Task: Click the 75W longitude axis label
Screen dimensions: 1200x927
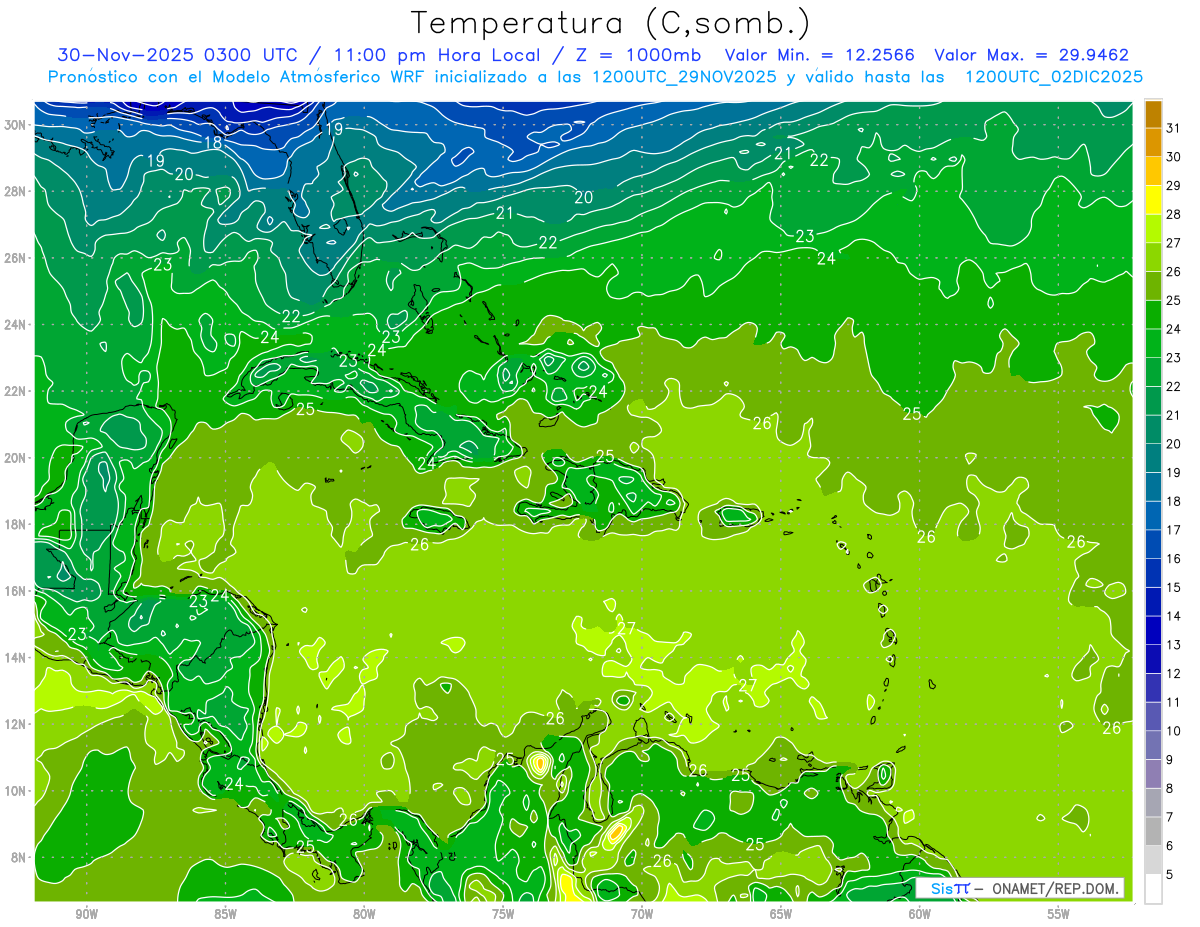Action: [503, 914]
